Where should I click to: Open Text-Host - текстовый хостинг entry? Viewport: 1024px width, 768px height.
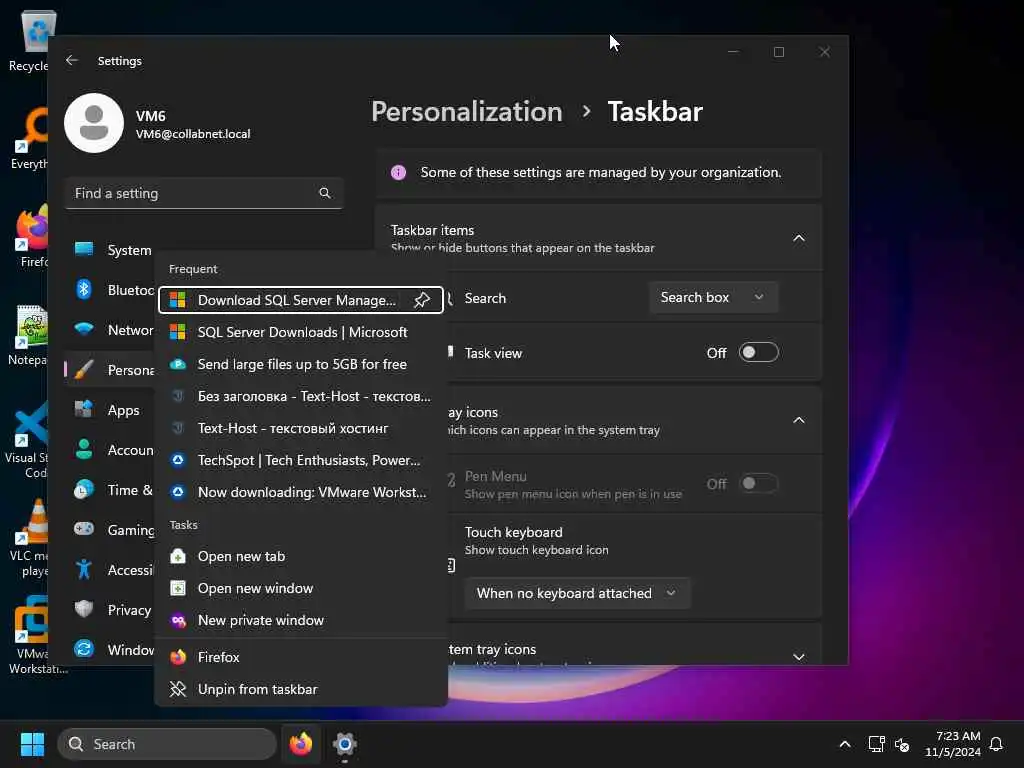point(300,428)
